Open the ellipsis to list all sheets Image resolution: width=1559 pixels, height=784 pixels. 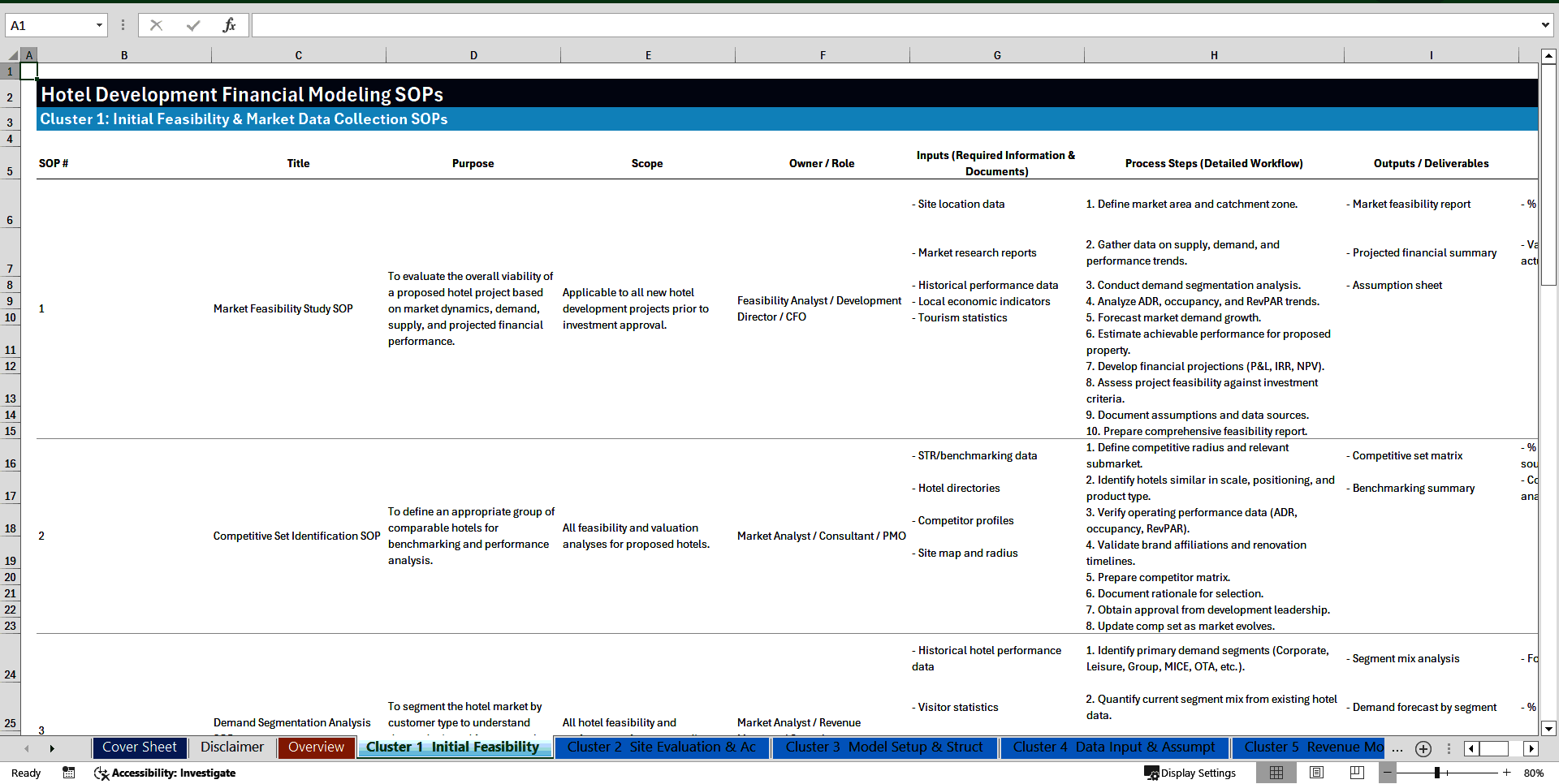pos(1397,748)
